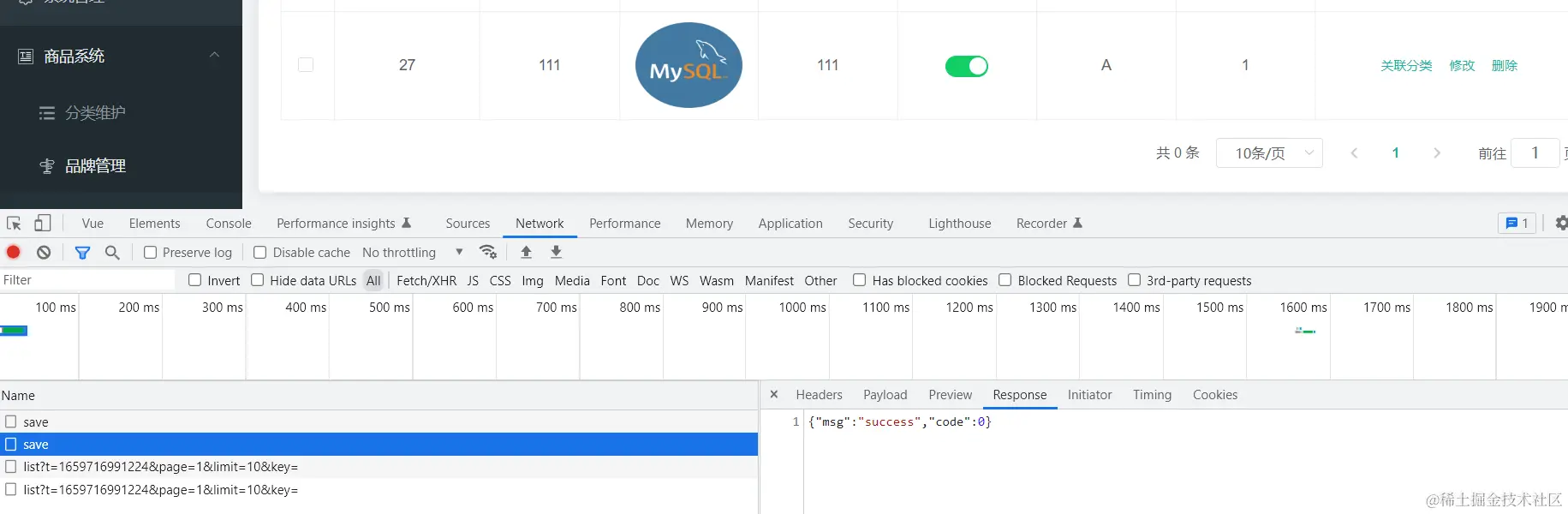The width and height of the screenshot is (1568, 514).
Task: Toggle the device toolbar icon
Action: [x=42, y=224]
